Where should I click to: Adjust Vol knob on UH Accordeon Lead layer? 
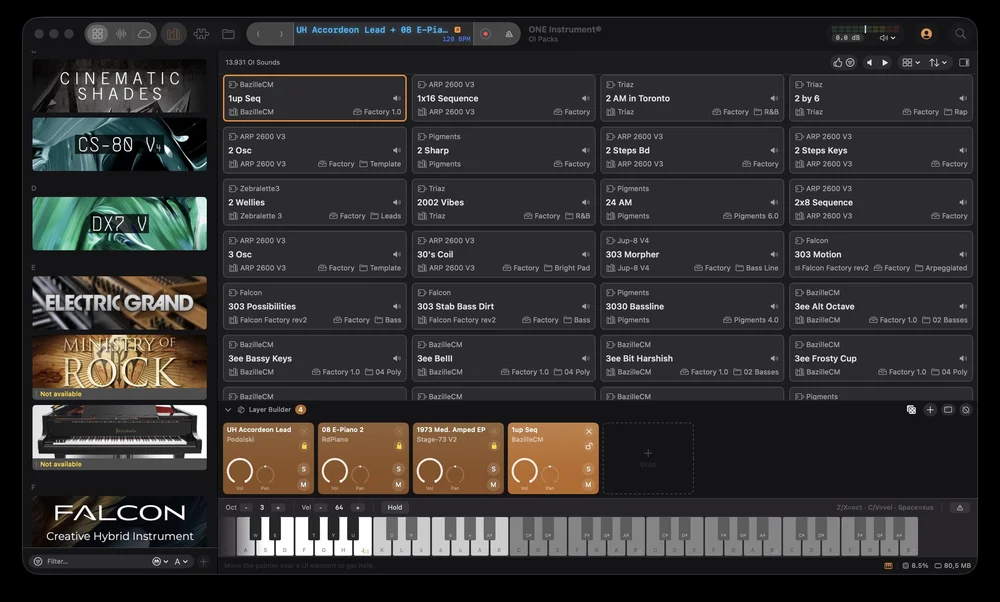tap(240, 471)
